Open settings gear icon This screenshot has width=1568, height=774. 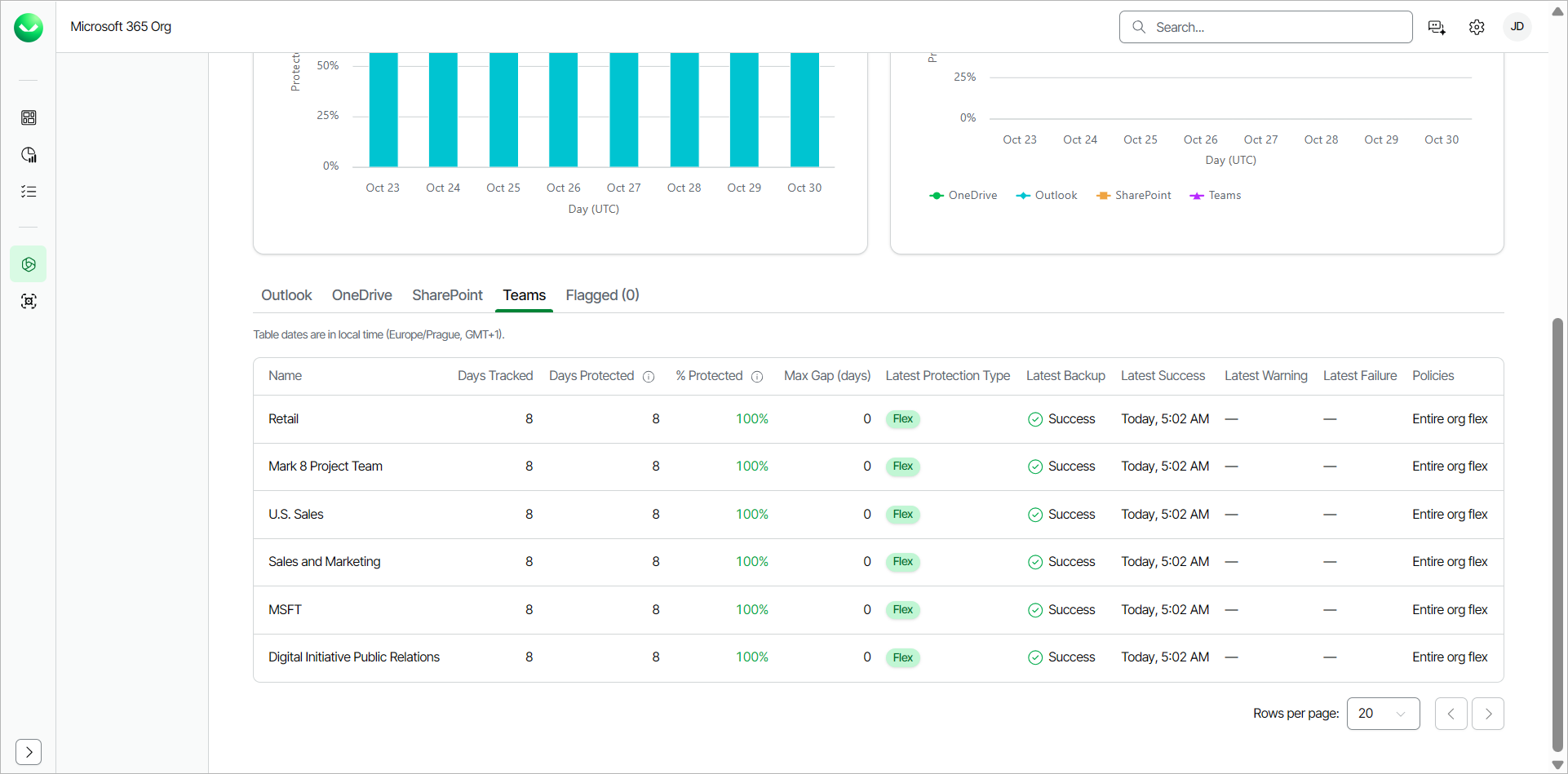(x=1477, y=28)
